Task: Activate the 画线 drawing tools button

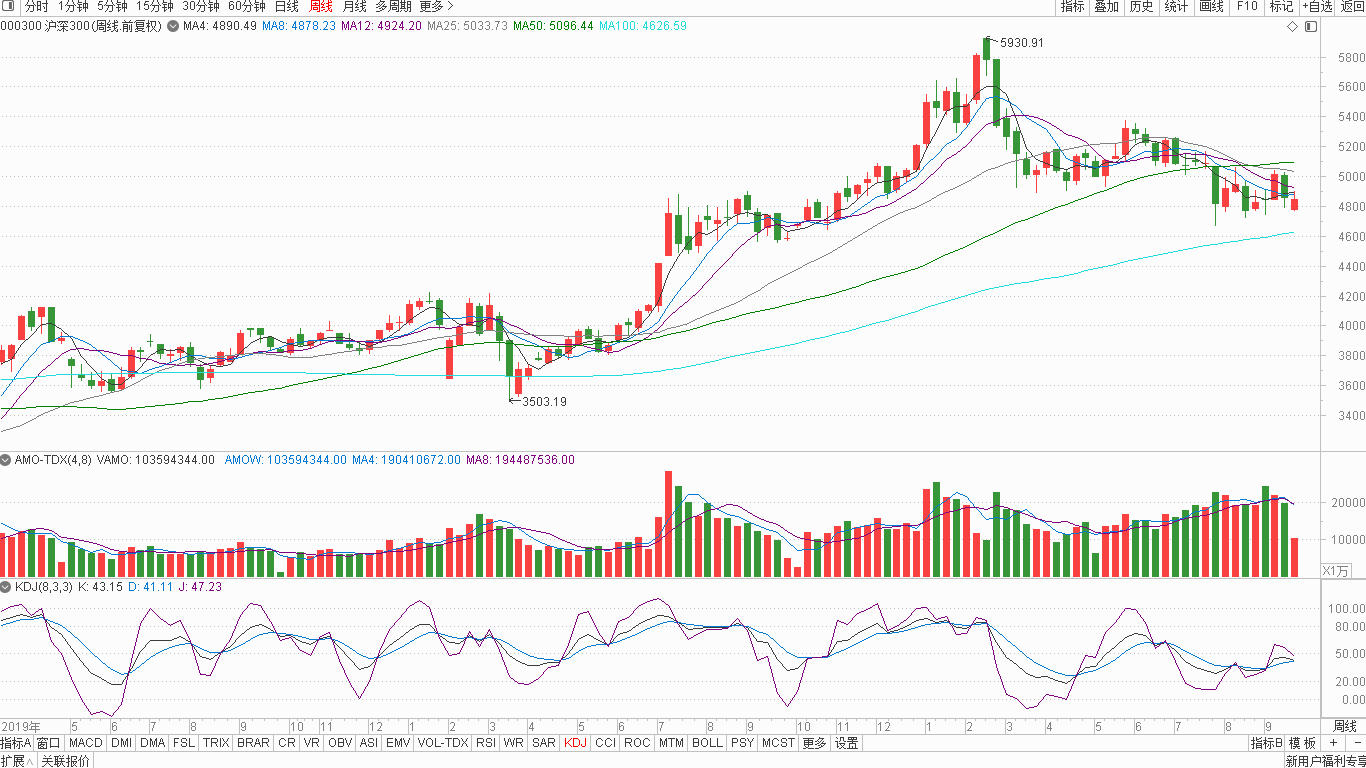Action: tap(1211, 6)
